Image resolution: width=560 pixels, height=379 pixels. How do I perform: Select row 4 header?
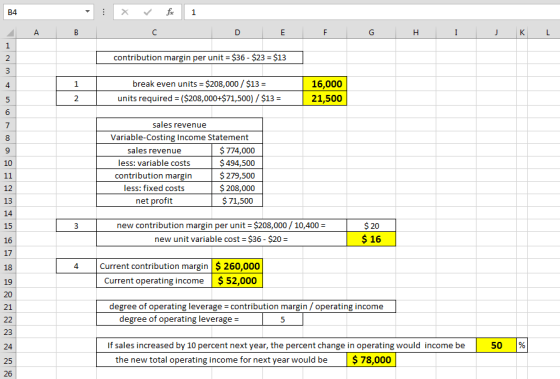tap(8, 85)
